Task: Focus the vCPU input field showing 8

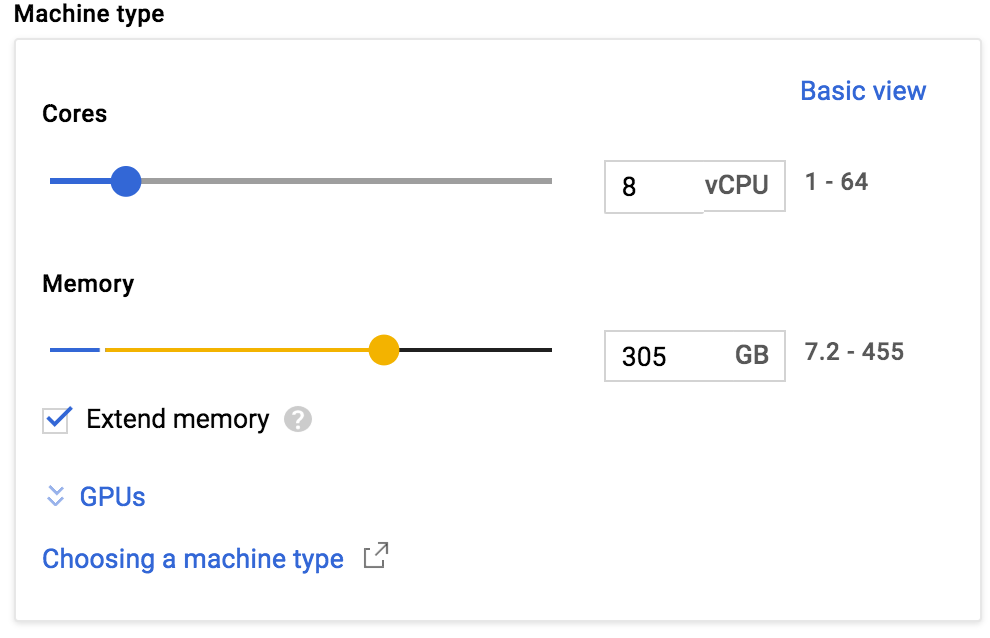Action: pyautogui.click(x=654, y=186)
